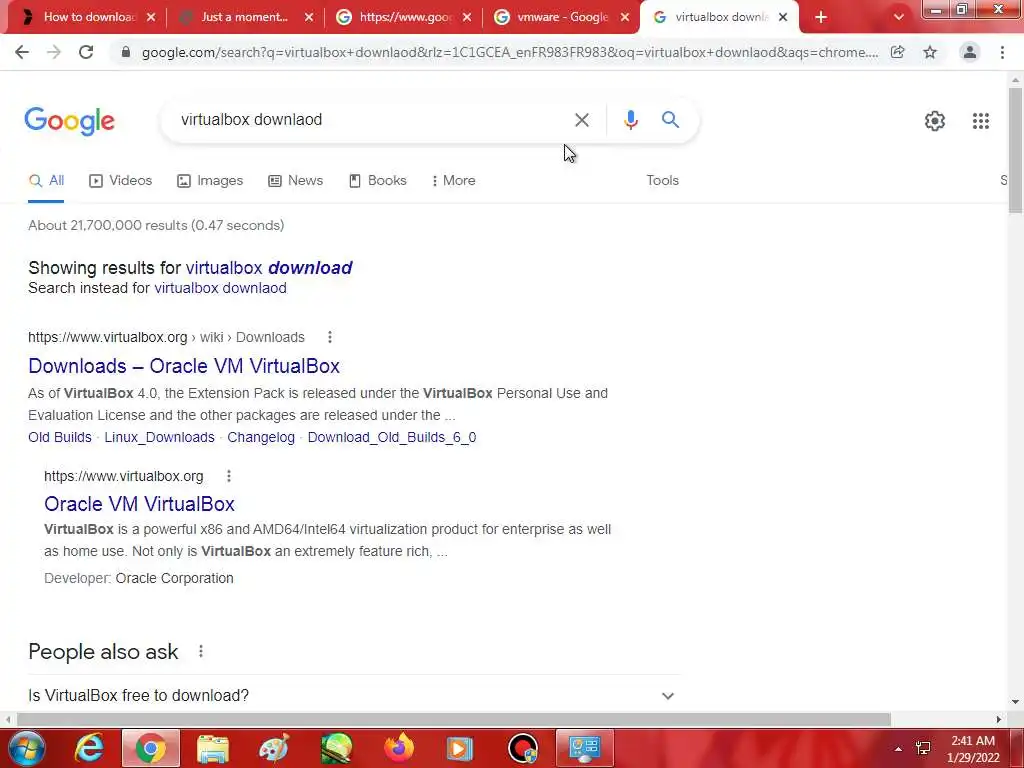Open the control panel taskbar window icon
Image resolution: width=1024 pixels, height=768 pixels.
pyautogui.click(x=584, y=748)
